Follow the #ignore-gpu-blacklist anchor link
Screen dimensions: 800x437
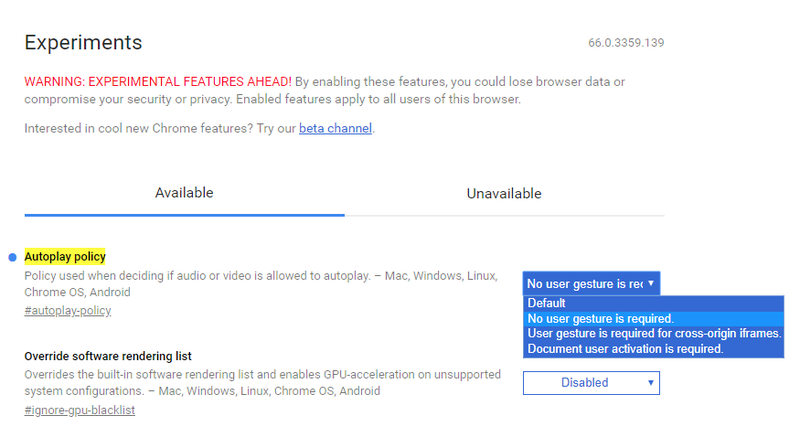pos(80,410)
